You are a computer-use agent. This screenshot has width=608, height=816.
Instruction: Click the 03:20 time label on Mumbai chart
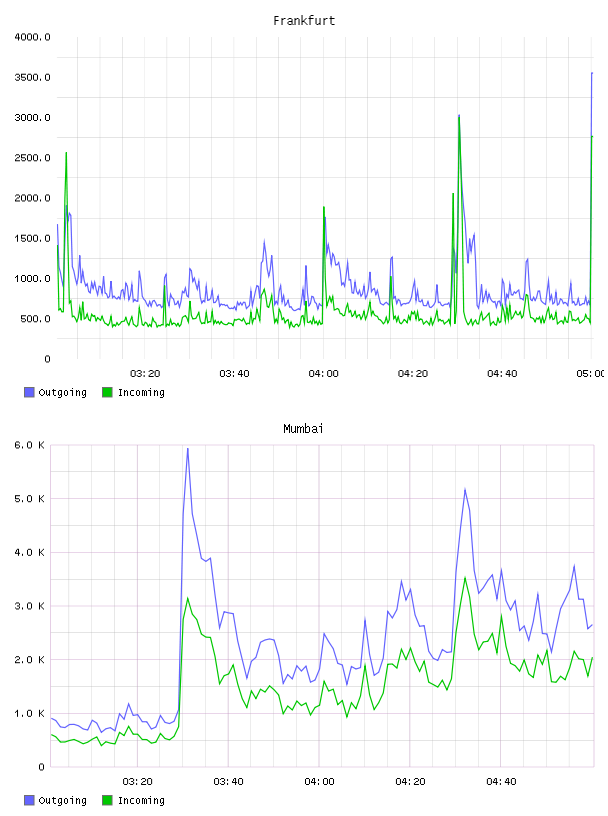pos(137,782)
